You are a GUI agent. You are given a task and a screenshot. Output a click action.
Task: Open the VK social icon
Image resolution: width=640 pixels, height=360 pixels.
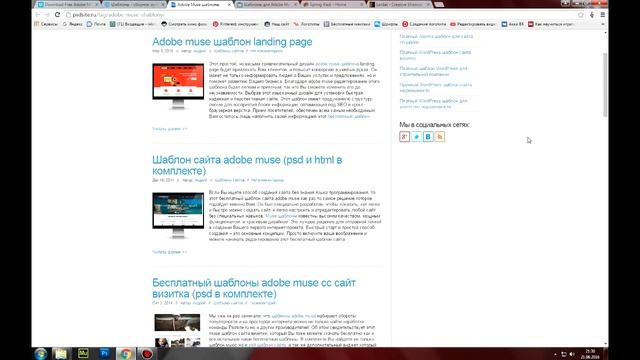point(428,137)
